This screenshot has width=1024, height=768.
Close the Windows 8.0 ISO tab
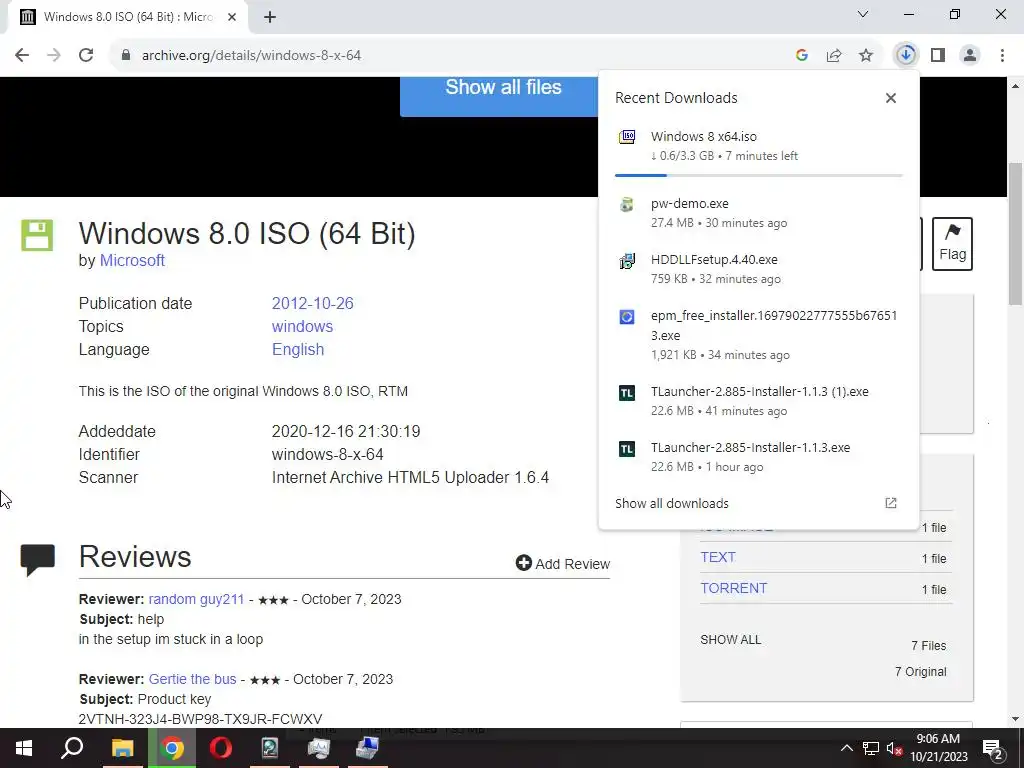click(x=232, y=17)
